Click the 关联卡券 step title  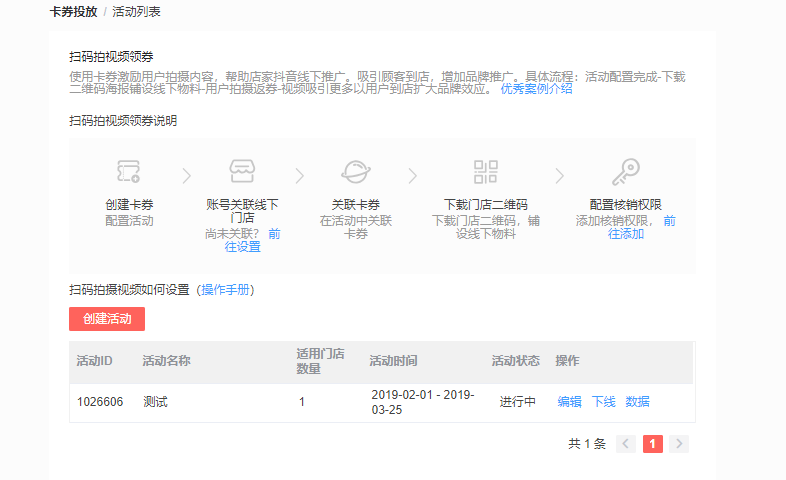356,204
